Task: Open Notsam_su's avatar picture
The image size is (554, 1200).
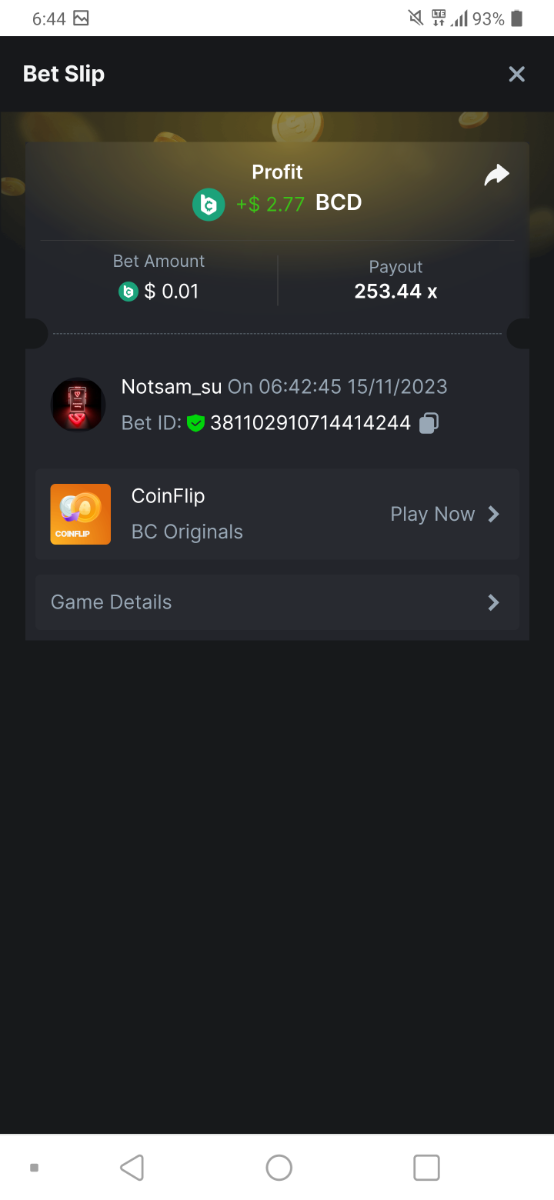Action: [78, 404]
